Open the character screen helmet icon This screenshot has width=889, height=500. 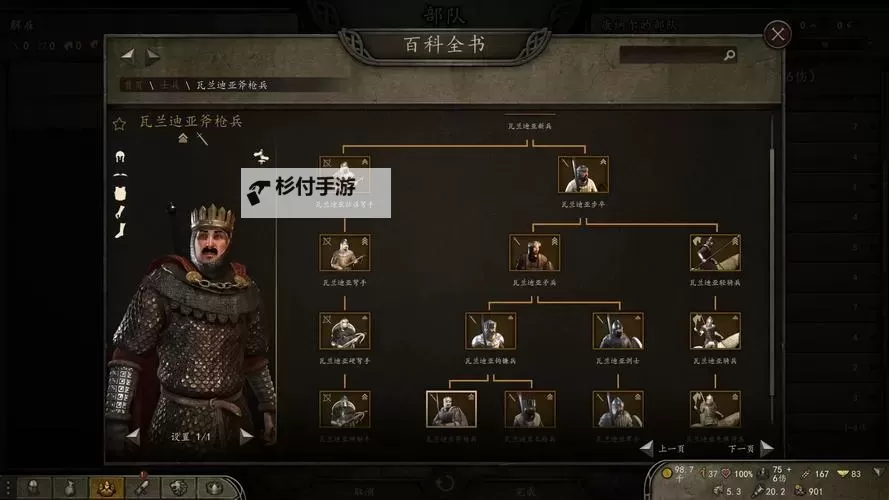coord(33,487)
